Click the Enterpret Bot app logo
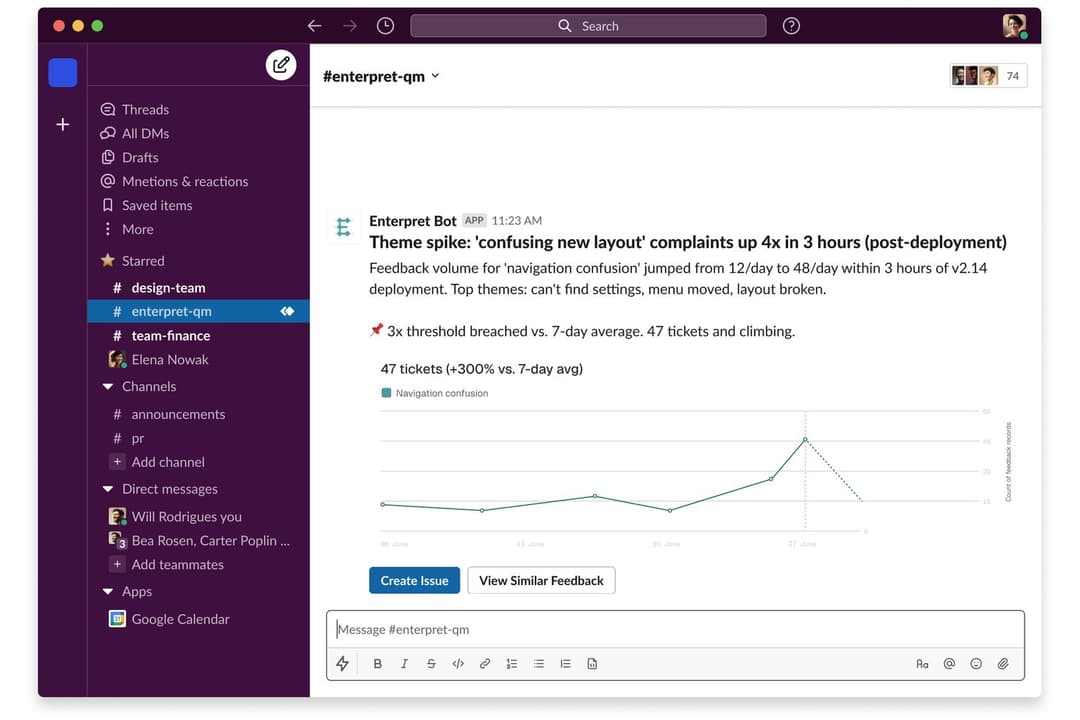Image resolution: width=1080 pixels, height=720 pixels. click(343, 227)
